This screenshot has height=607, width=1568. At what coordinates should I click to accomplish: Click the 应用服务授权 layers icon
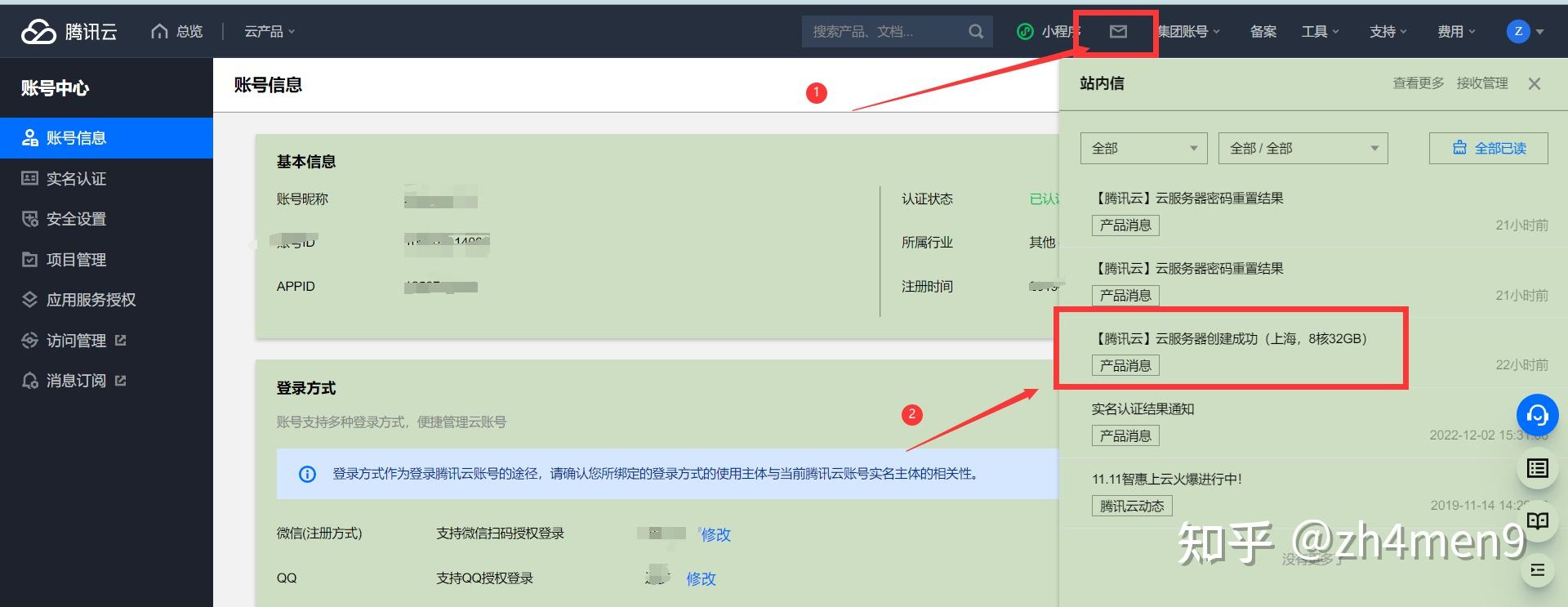pos(30,300)
